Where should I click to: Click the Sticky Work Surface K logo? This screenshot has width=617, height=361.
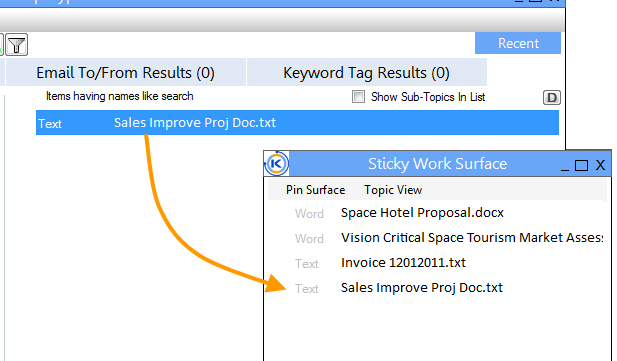point(276,163)
